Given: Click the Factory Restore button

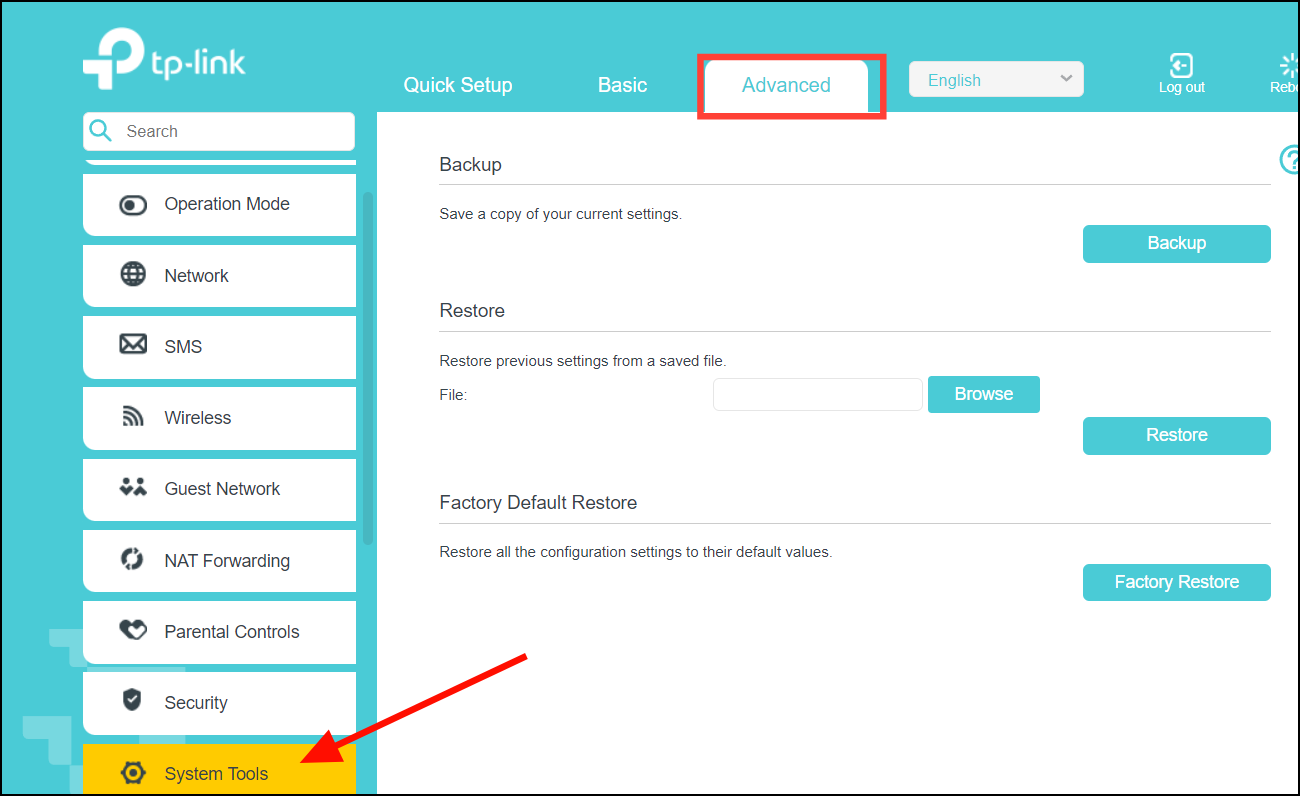Looking at the screenshot, I should click(1176, 582).
